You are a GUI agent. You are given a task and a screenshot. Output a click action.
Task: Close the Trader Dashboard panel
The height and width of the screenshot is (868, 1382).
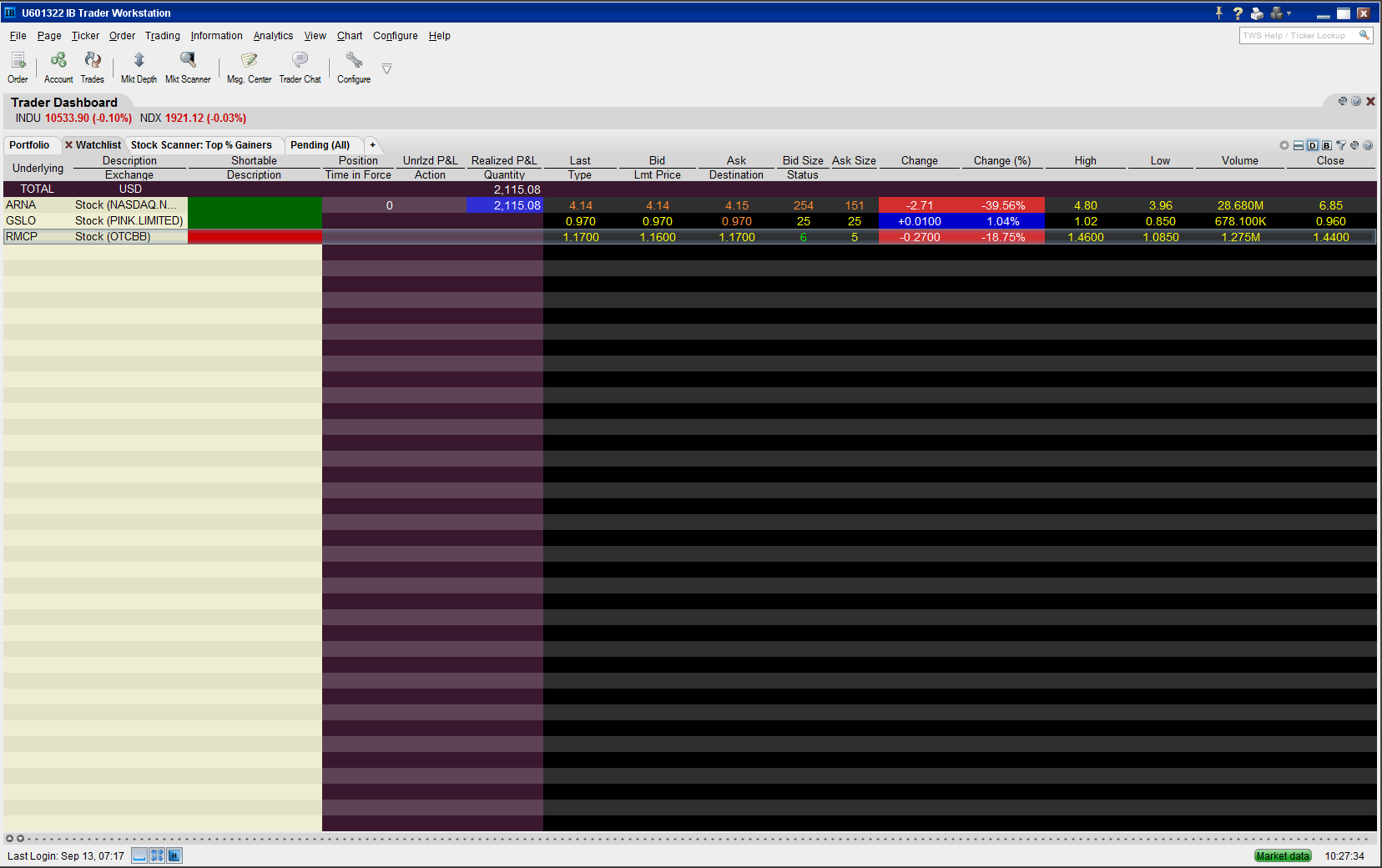(1370, 101)
